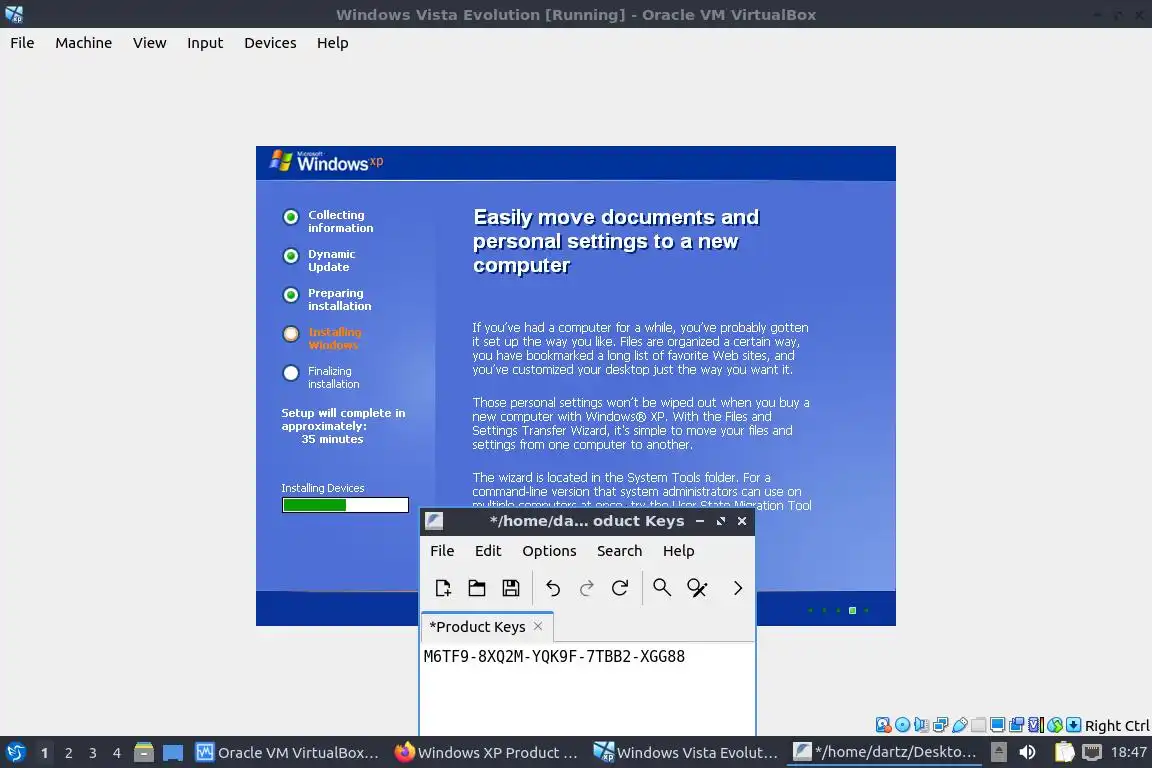Open the editor's Help menu
Image resolution: width=1152 pixels, height=768 pixels.
(x=678, y=550)
